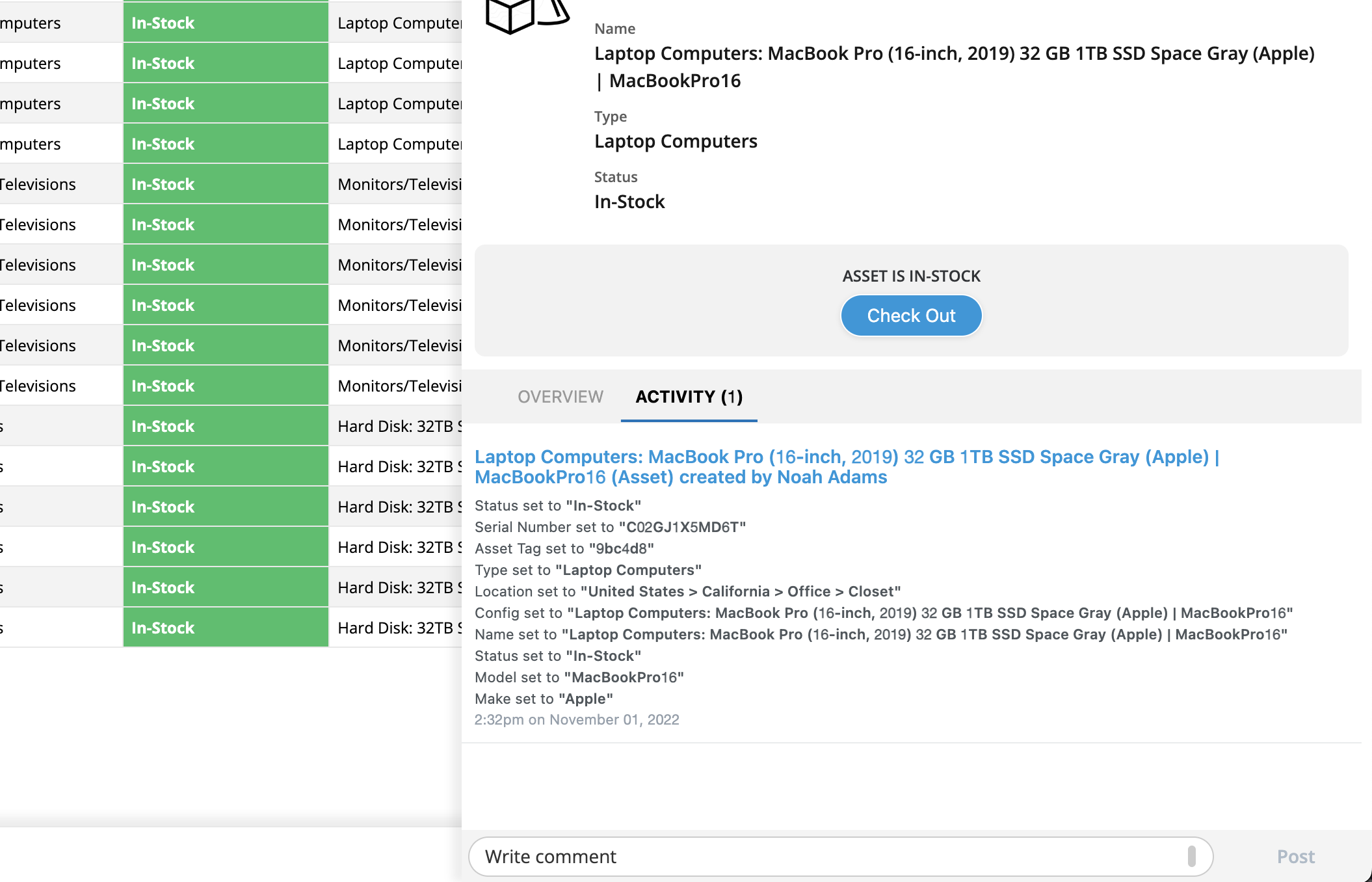Click the last In-Stock badge in the table
1372x882 pixels.
[x=163, y=627]
